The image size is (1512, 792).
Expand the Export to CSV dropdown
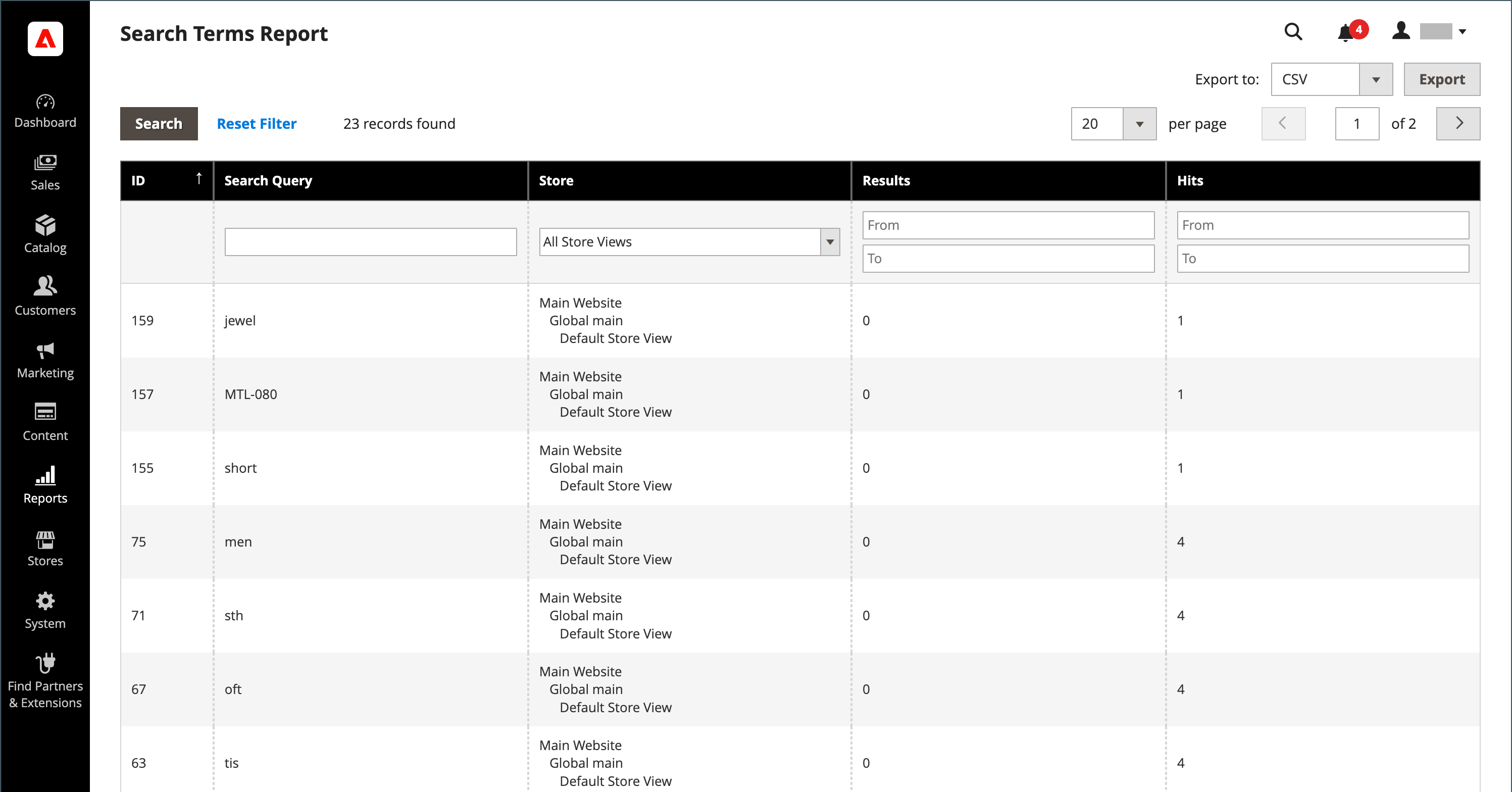tap(1375, 79)
